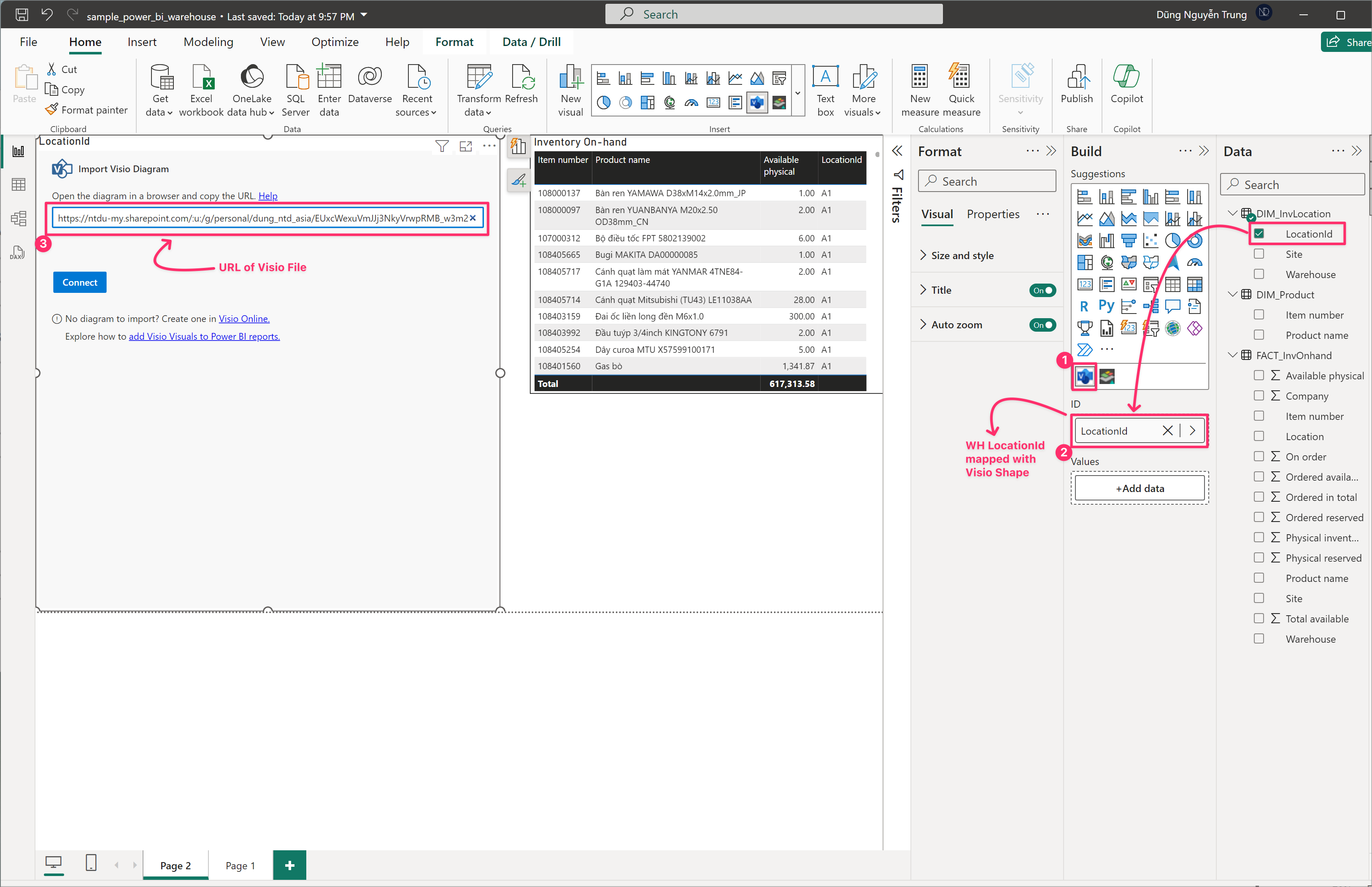Open the Visio Online link

pyautogui.click(x=243, y=319)
